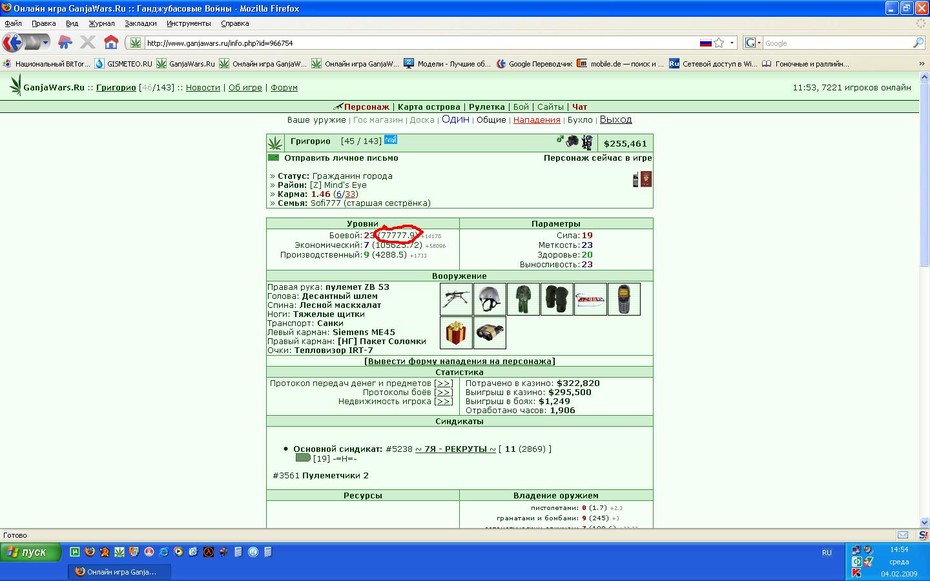The width and height of the screenshot is (930, 581).
Task: Click the heavy shin guards item icon
Action: [x=557, y=299]
